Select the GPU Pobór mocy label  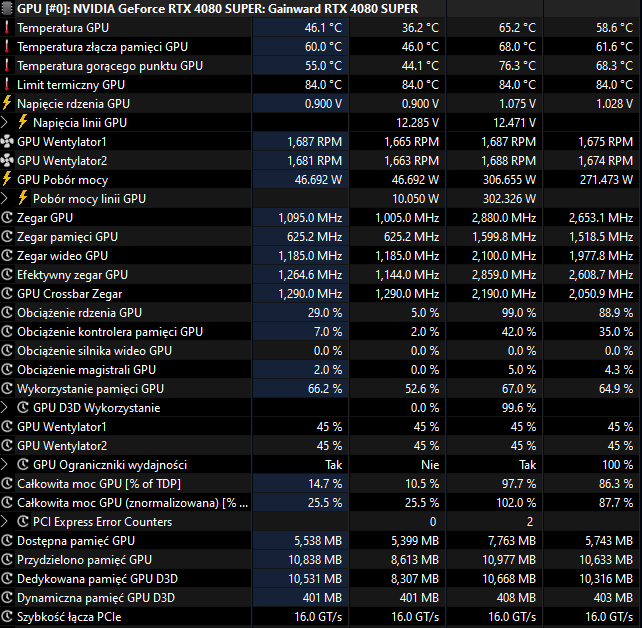[63, 180]
